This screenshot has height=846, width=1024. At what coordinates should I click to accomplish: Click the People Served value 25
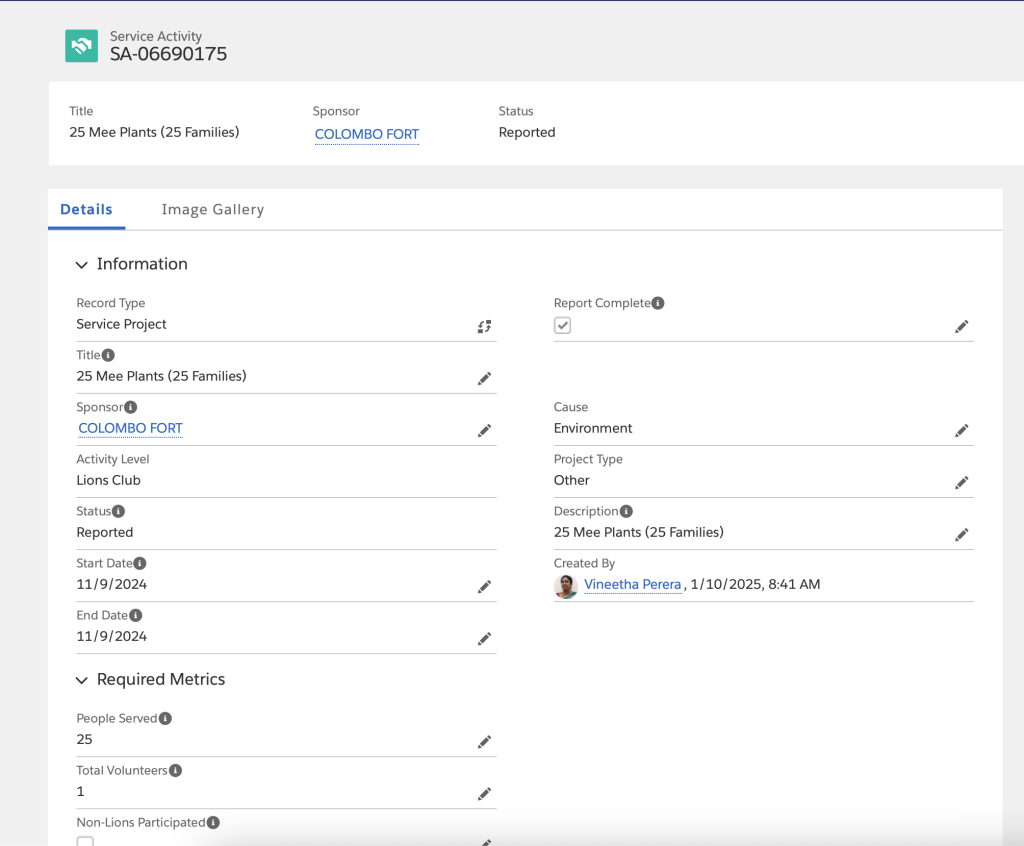(84, 739)
